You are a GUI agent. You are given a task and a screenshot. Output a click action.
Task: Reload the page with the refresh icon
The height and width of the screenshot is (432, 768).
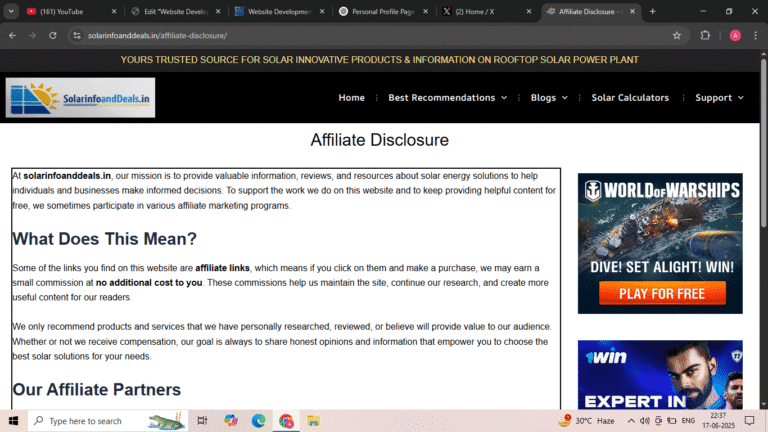(55, 35)
